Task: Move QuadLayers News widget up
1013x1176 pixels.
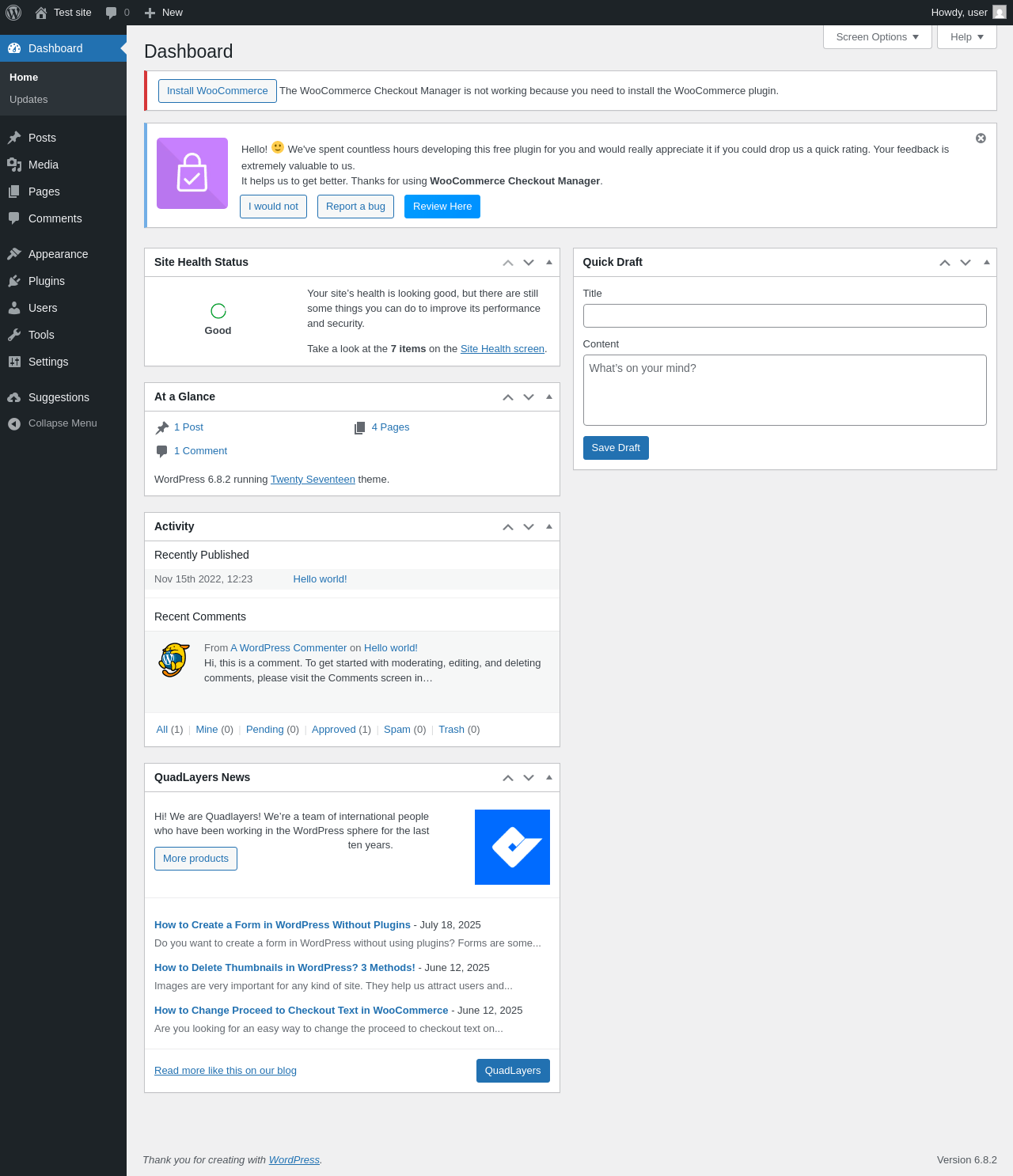Action: pyautogui.click(x=508, y=778)
